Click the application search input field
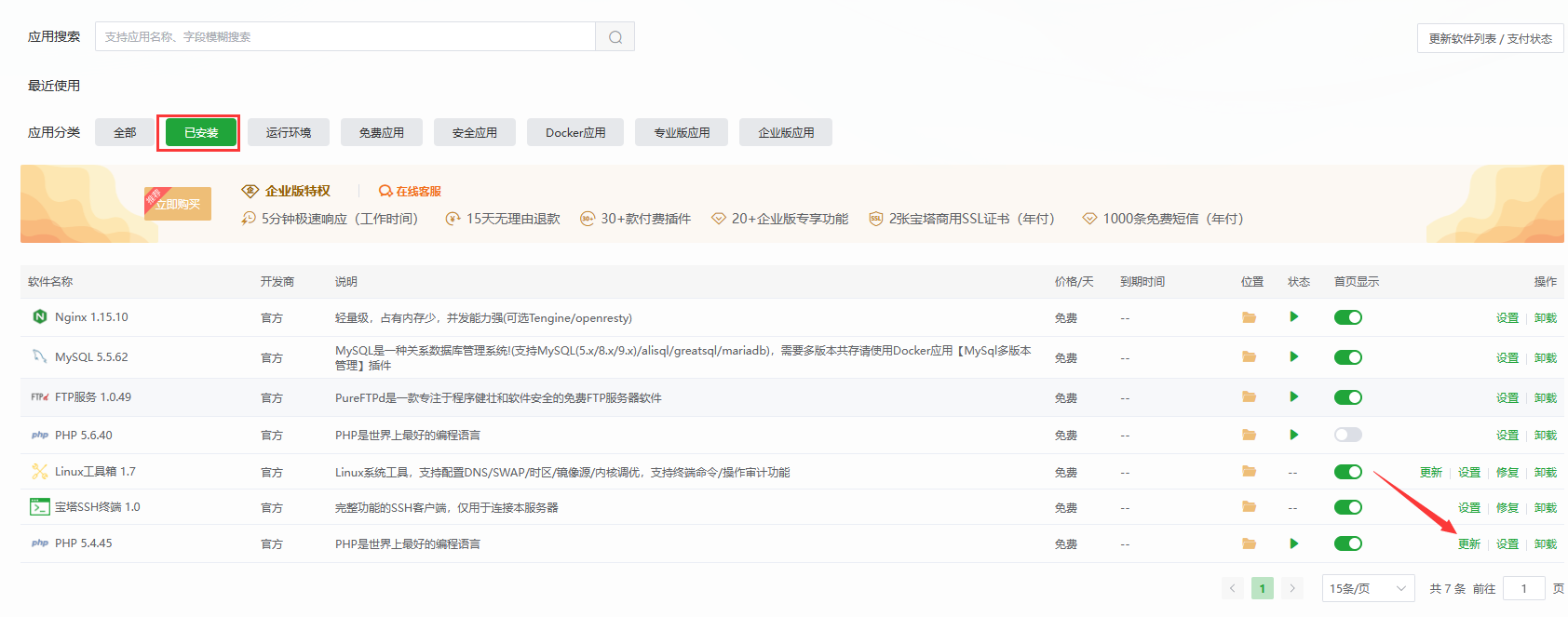This screenshot has height=617, width=1568. 345,37
